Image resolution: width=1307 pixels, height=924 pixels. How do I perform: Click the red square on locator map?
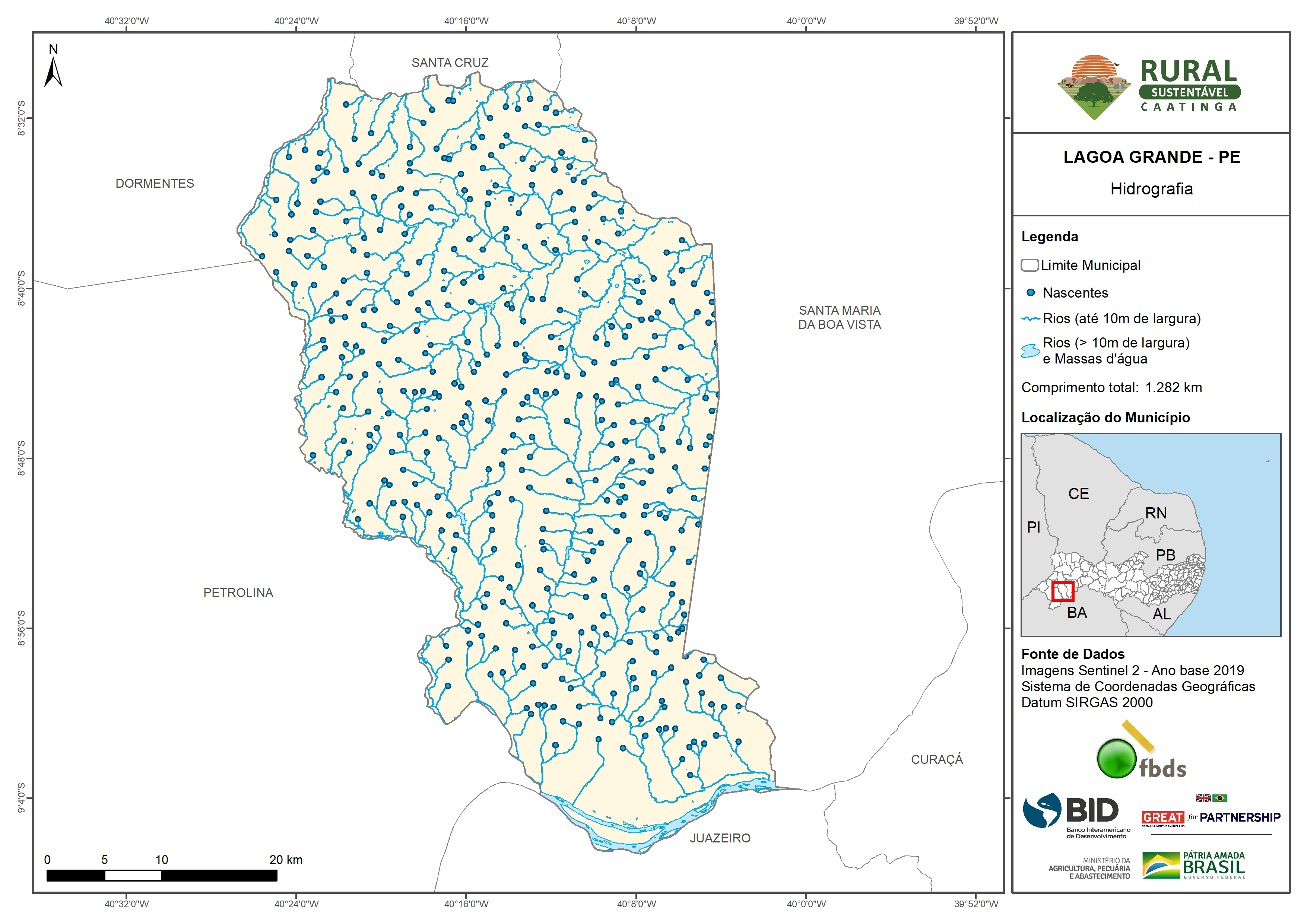[x=1062, y=591]
